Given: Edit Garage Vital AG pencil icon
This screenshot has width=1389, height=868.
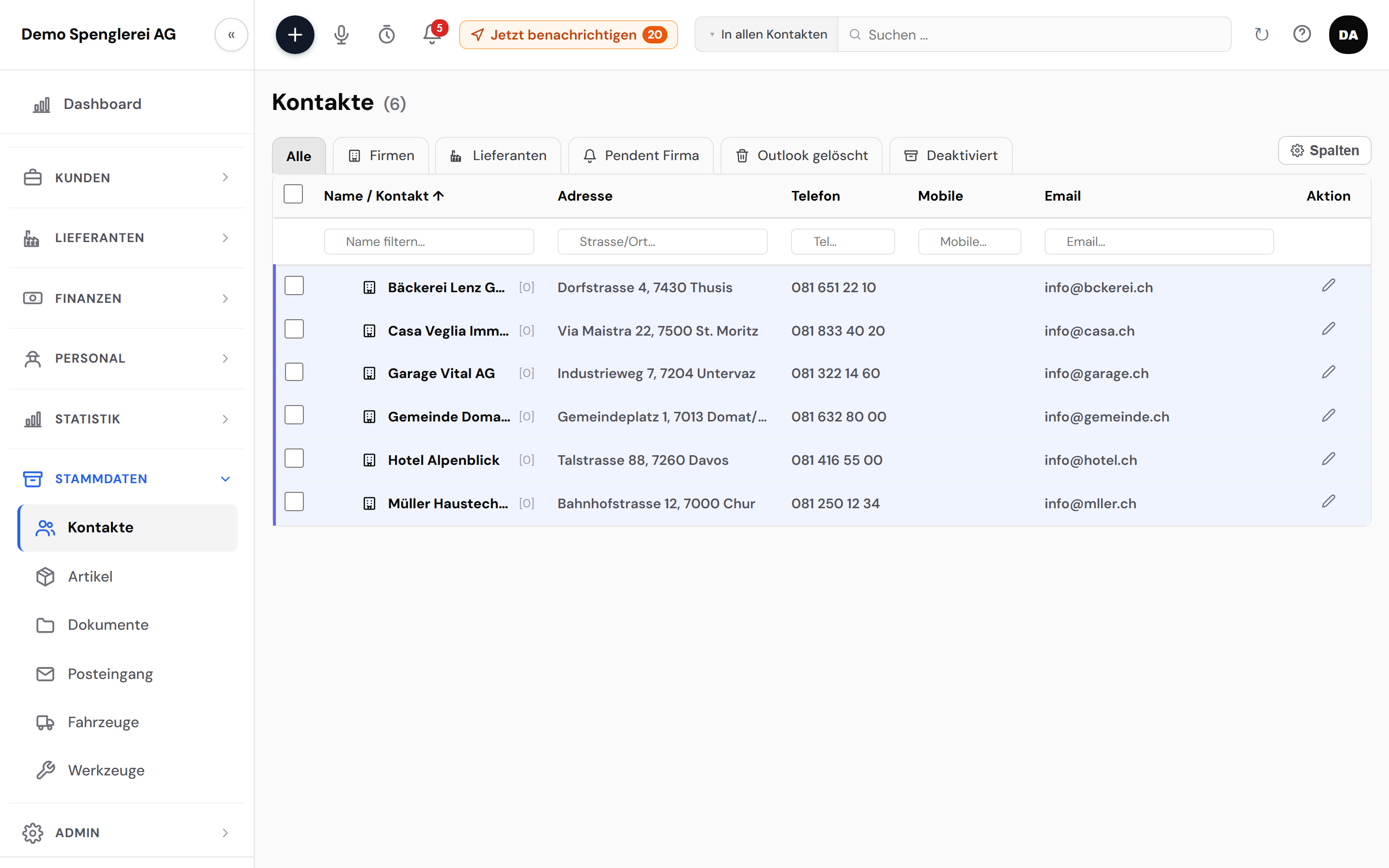Looking at the screenshot, I should [x=1328, y=372].
